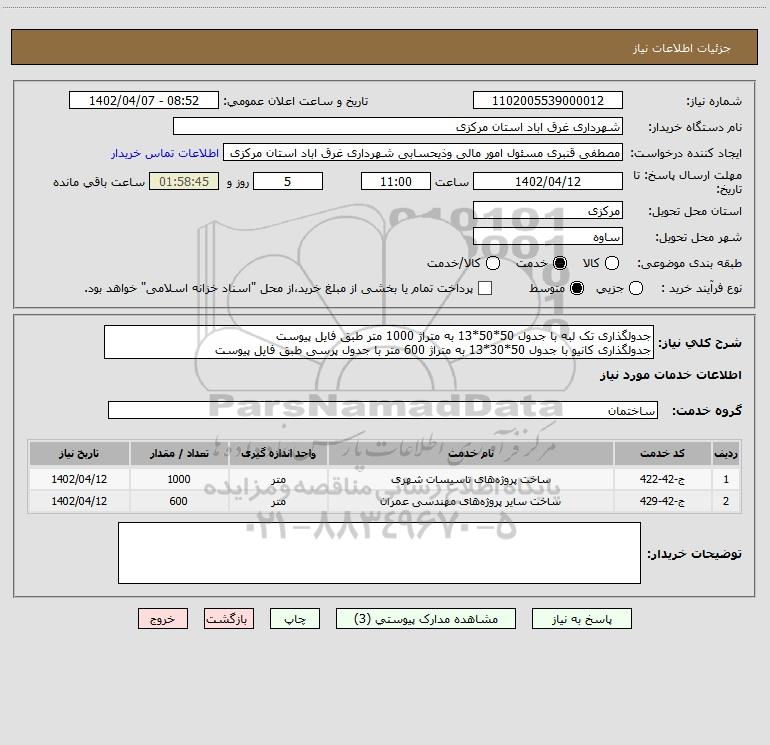The width and height of the screenshot is (770, 745).
Task: Select the کالا/خدمت radio button
Action: [x=493, y=263]
